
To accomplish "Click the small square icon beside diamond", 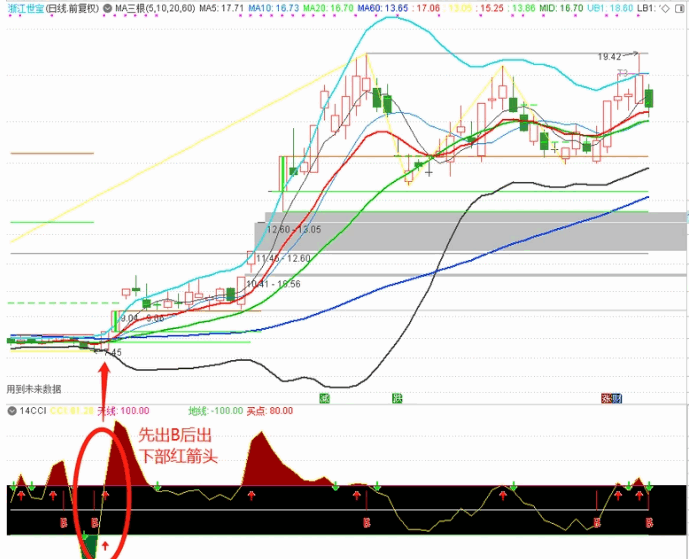I will click(x=681, y=8).
